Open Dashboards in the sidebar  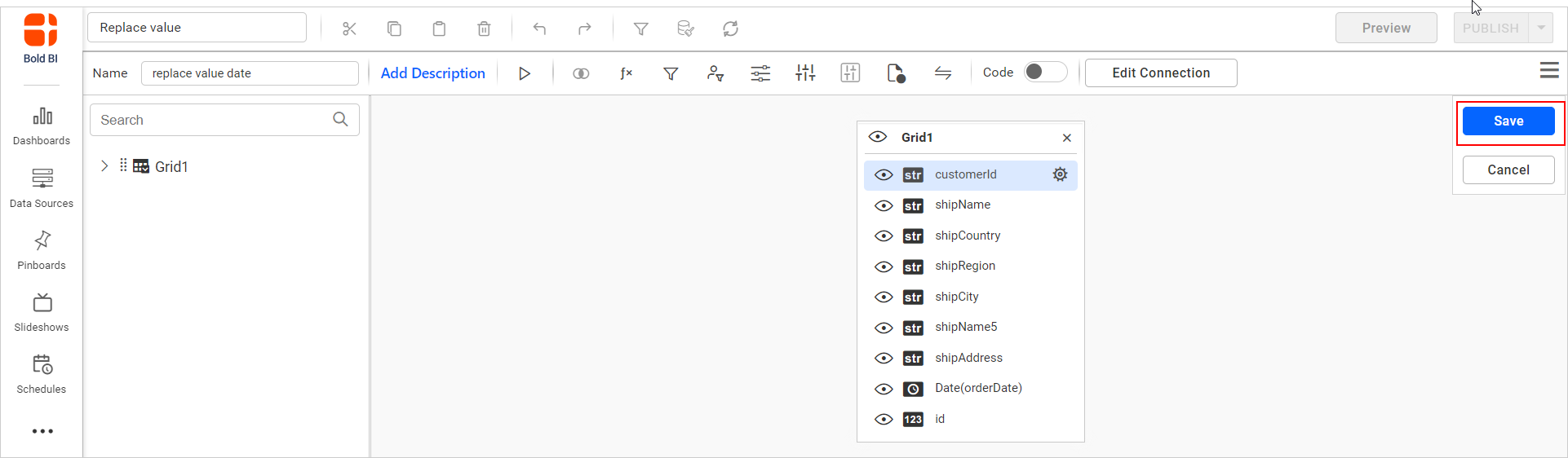[42, 126]
